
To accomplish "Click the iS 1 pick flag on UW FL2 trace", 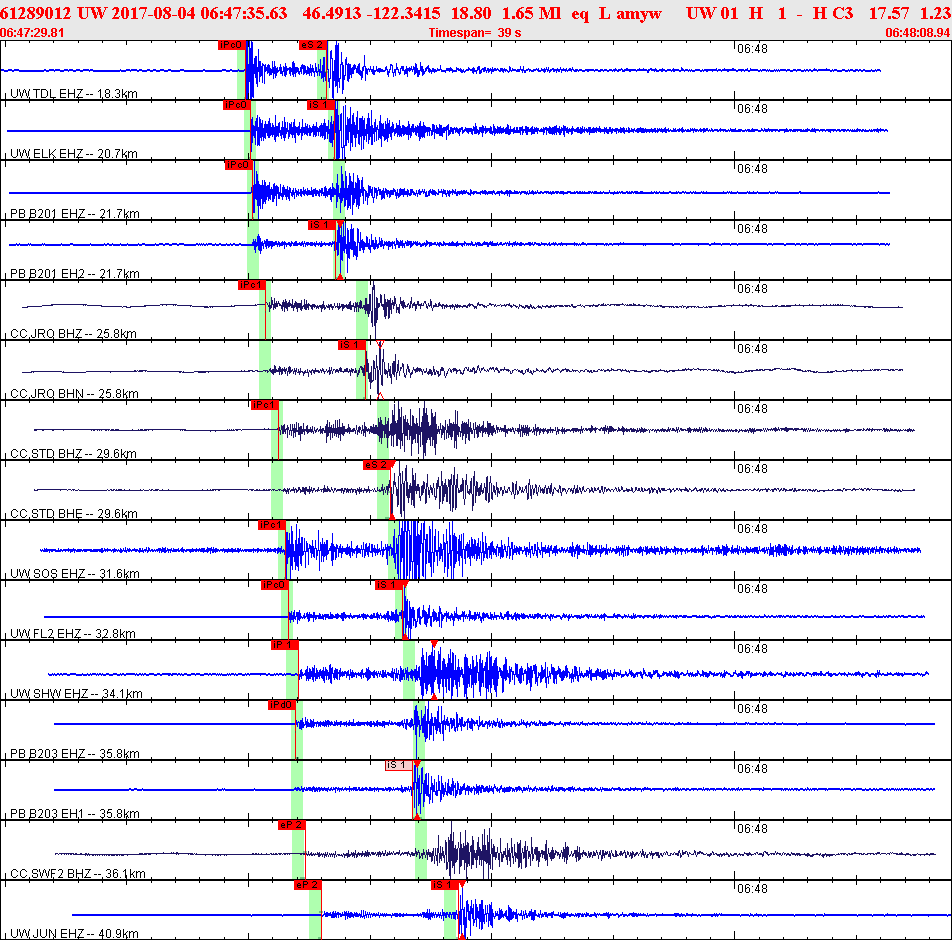I will (389, 585).
